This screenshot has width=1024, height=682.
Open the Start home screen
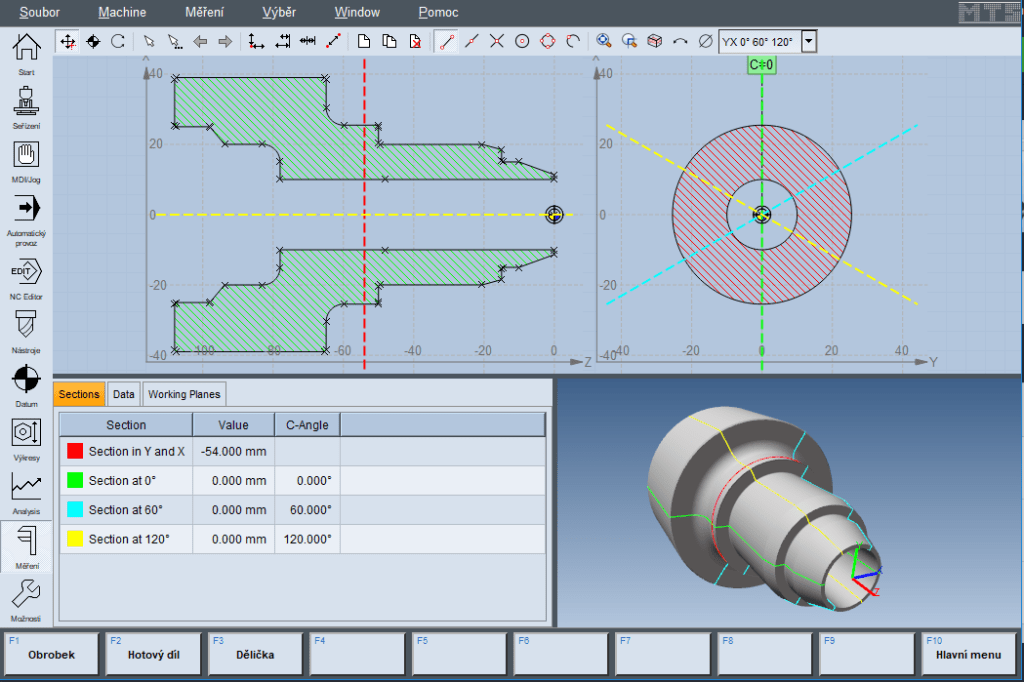pos(27,48)
